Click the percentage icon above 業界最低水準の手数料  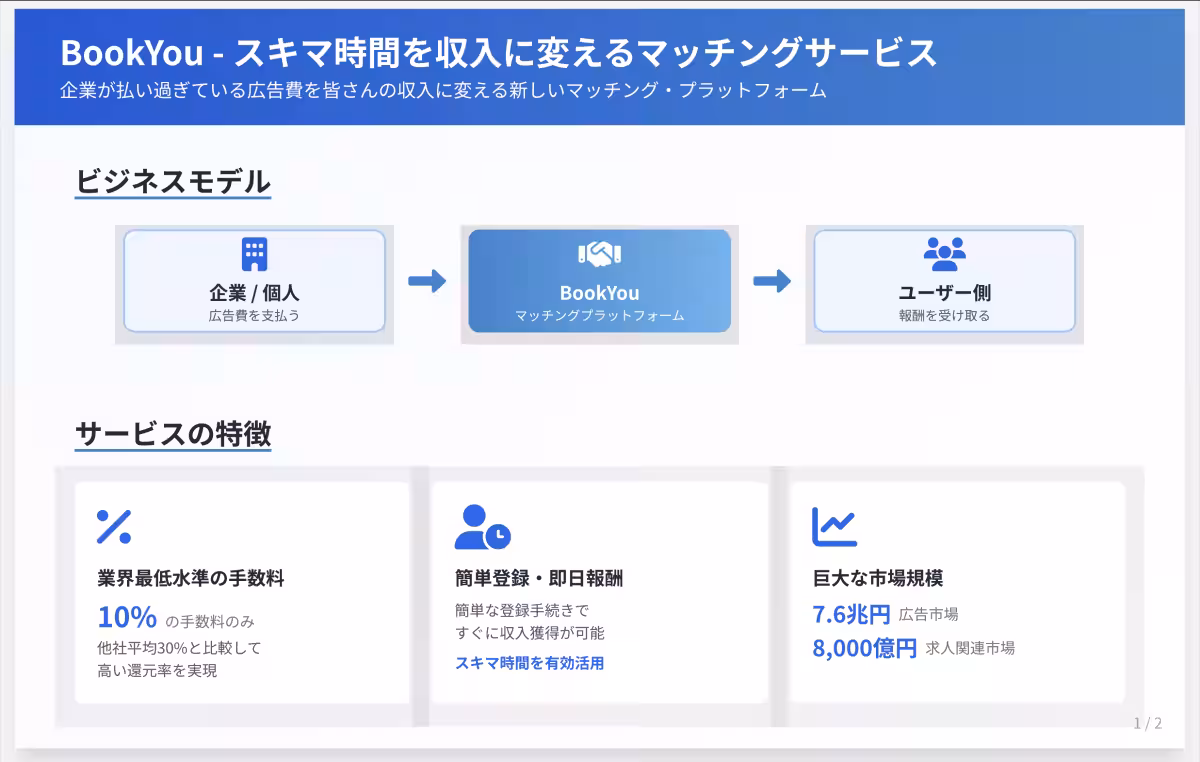(115, 525)
